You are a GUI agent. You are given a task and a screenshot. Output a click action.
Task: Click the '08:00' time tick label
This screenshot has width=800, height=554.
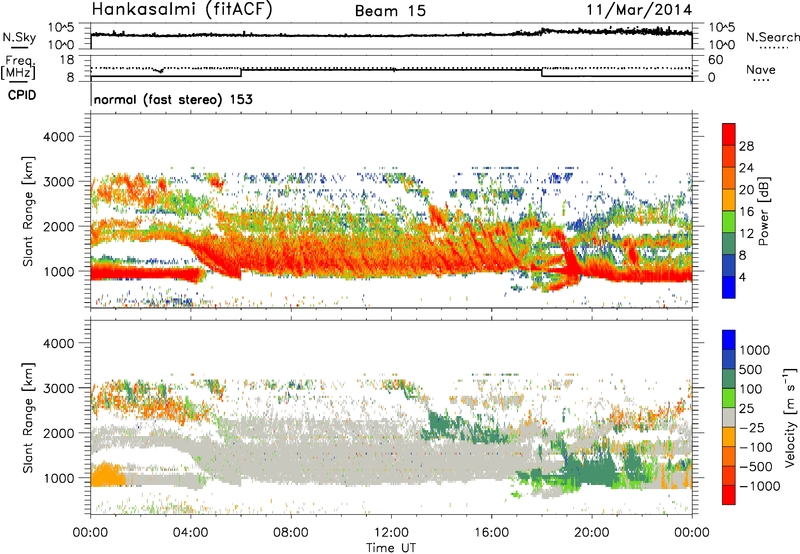291,533
